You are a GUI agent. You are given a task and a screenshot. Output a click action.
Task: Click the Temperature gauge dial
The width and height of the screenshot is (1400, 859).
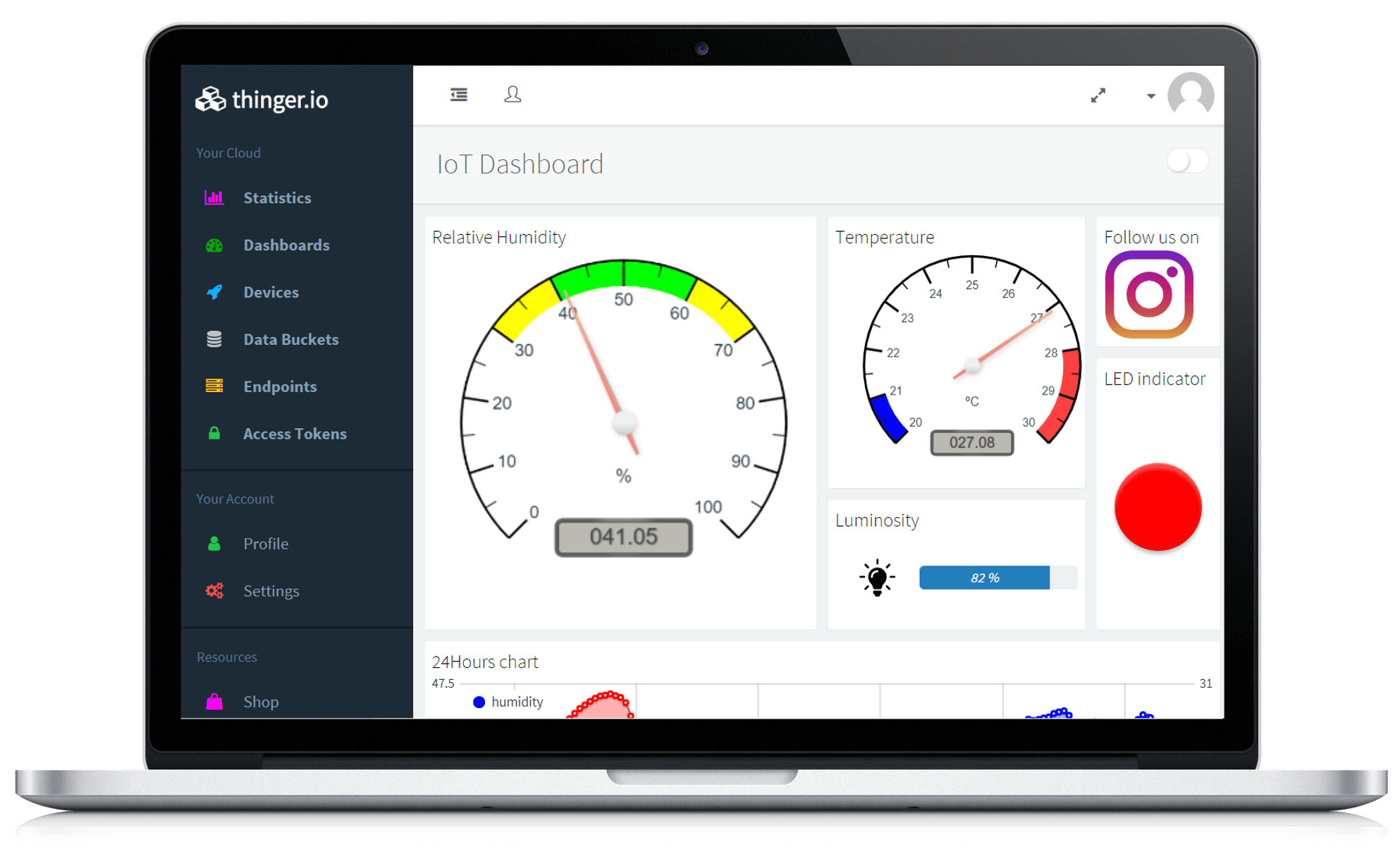(971, 356)
